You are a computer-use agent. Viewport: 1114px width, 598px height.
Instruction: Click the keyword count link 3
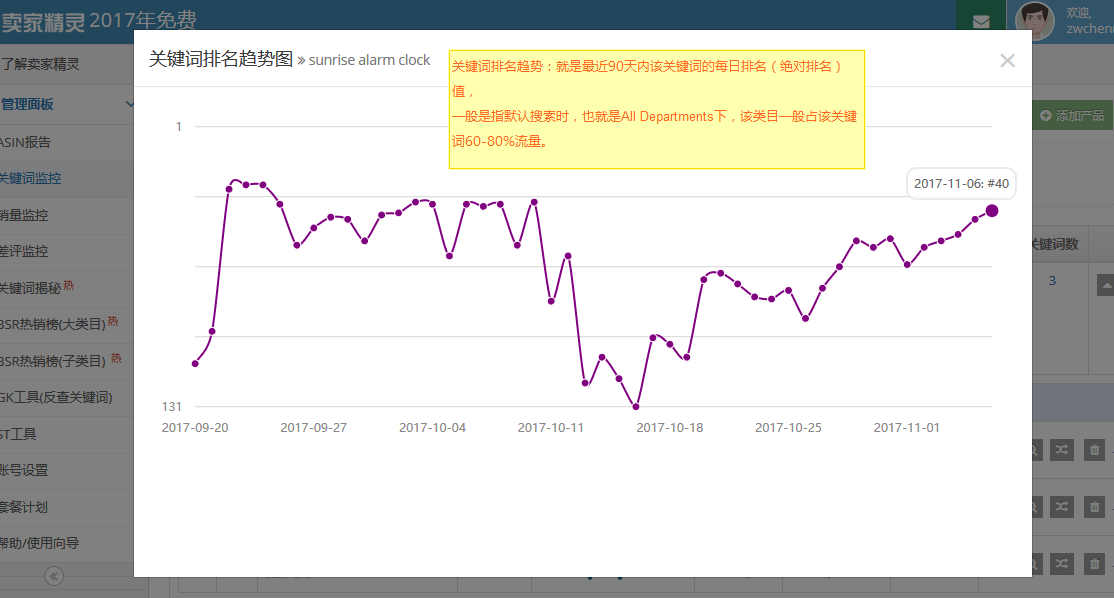[x=1052, y=281]
